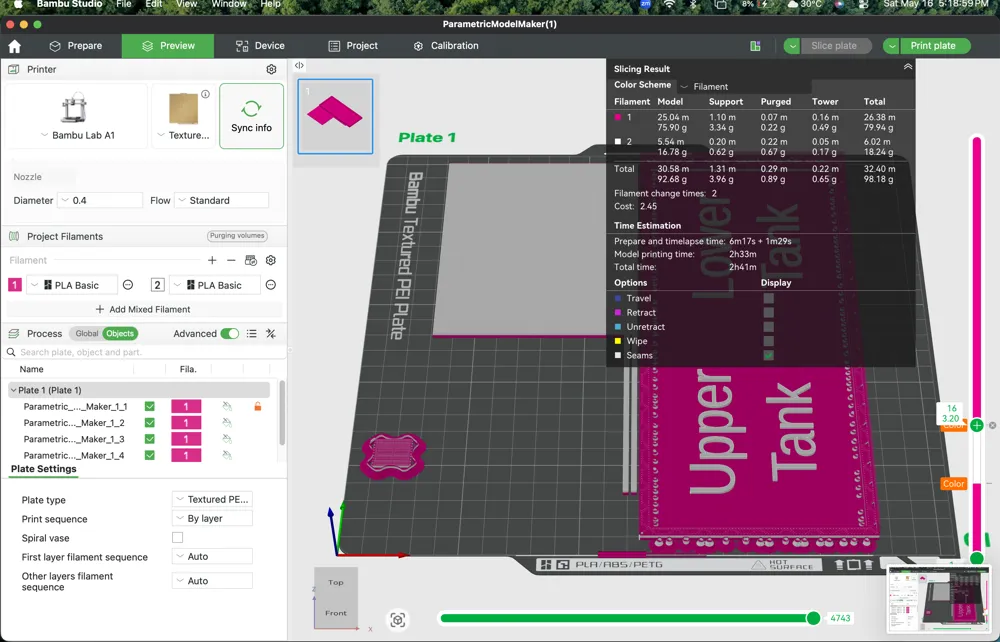Screen dimensions: 1000x642
Task: Open compare presets icon beside Advanced
Action: 270,333
